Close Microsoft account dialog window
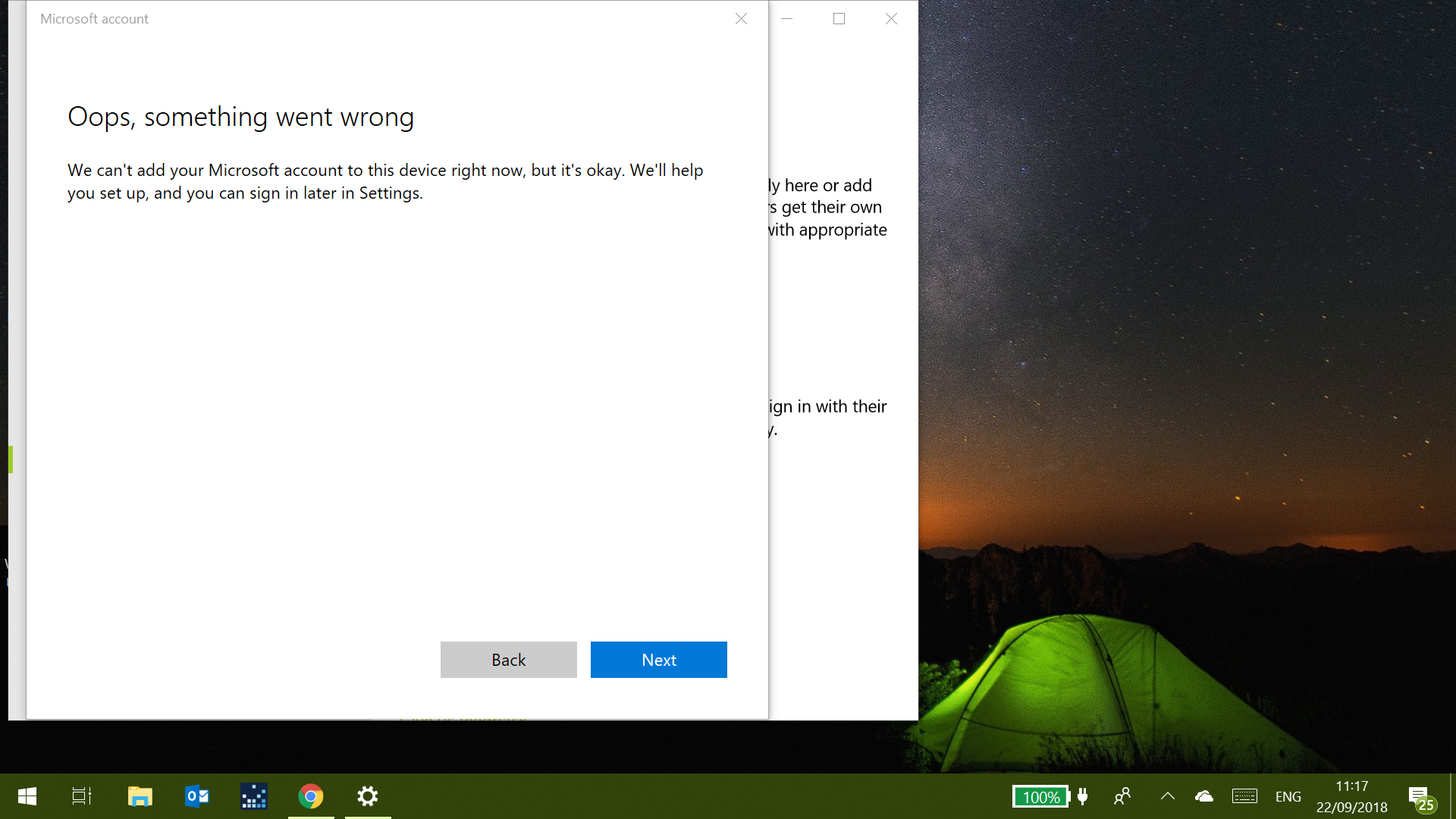The image size is (1456, 819). point(741,17)
